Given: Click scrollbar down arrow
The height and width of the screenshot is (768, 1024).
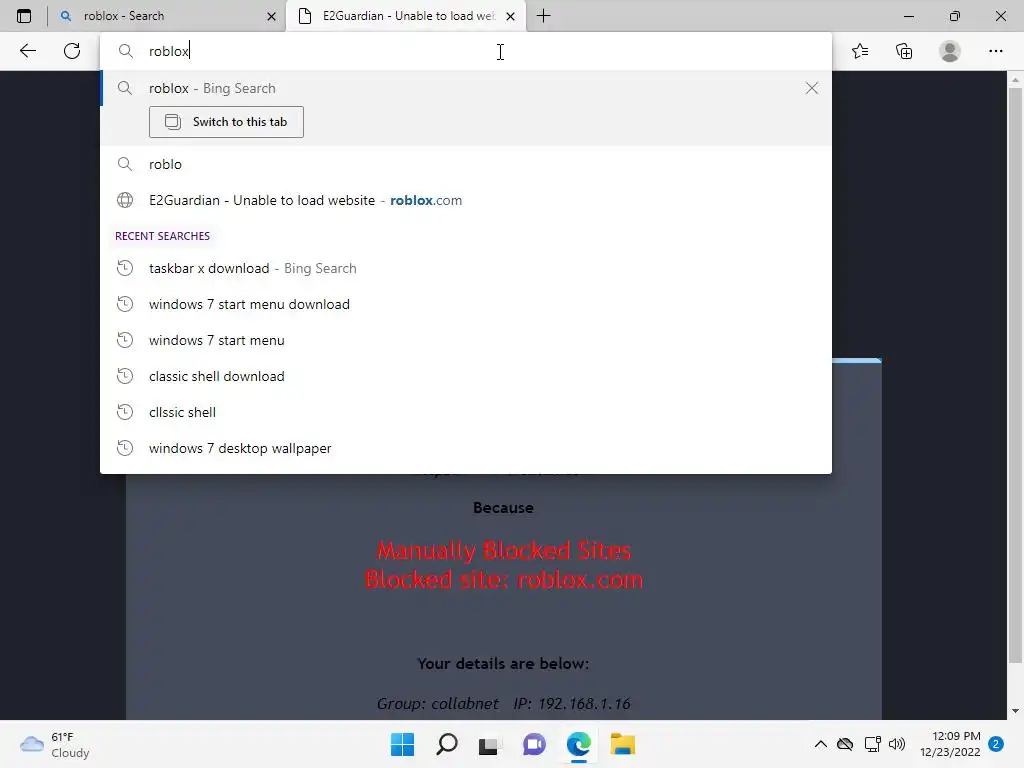Looking at the screenshot, I should point(1015,711).
